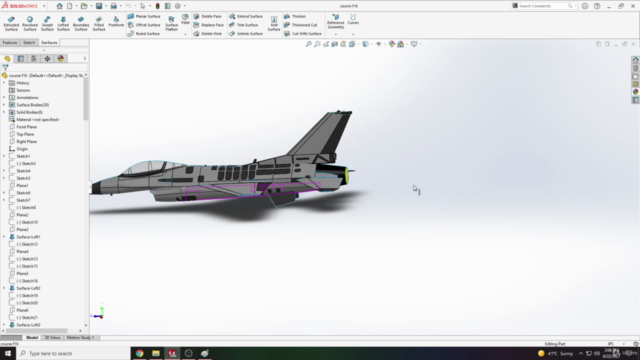This screenshot has width=640, height=360.
Task: Select the Freeform tool
Action: 116,22
